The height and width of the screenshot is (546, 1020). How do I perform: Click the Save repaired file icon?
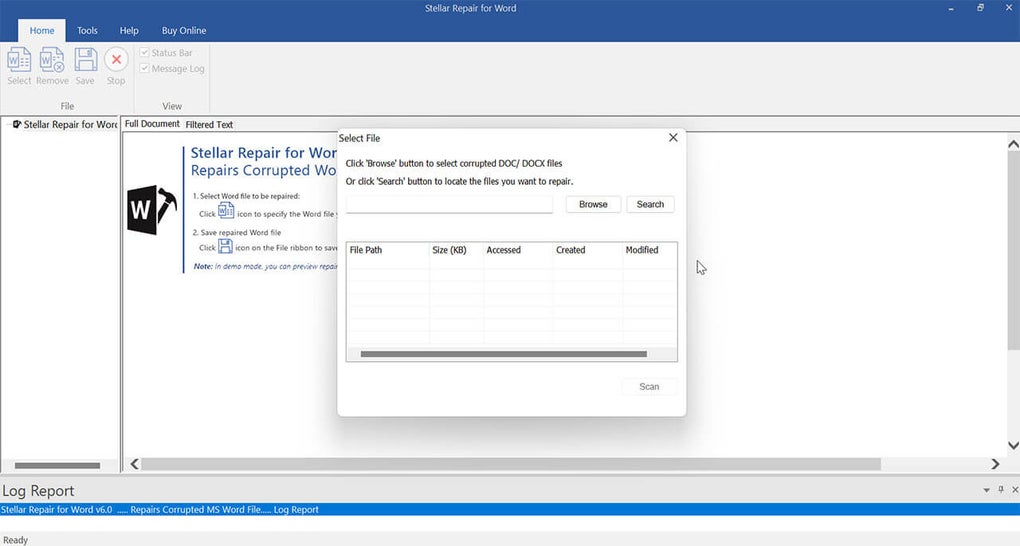point(85,60)
